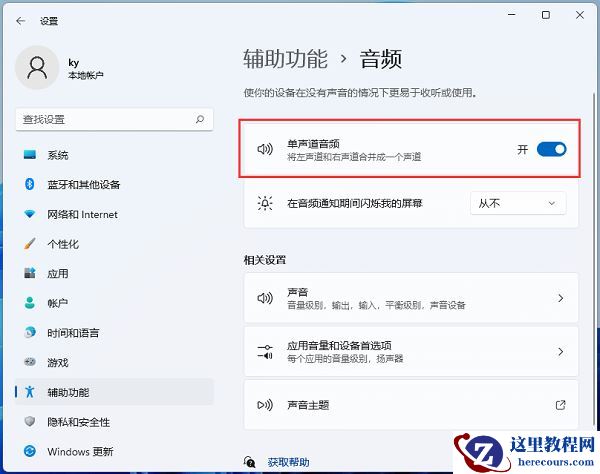Click the 系统 monitor icon in the sidebar
600x474 pixels.
[x=30, y=155]
